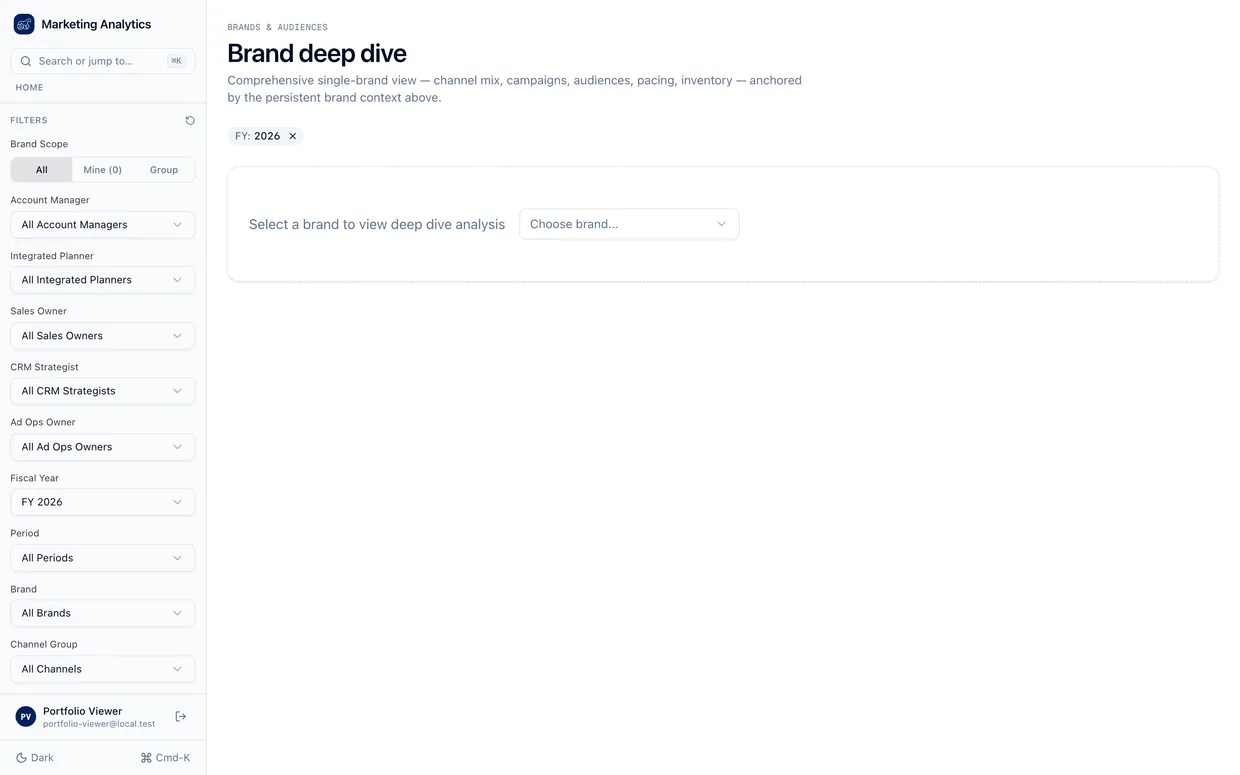Select the Mine (0) brand scope
The image size is (1240, 775).
tap(103, 170)
